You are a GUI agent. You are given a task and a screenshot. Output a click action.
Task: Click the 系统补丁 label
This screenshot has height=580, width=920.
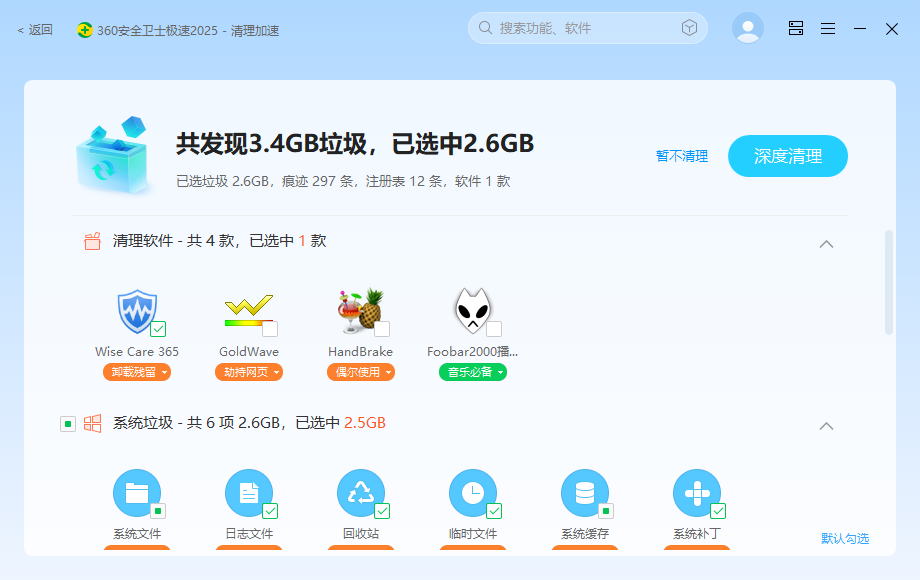697,534
